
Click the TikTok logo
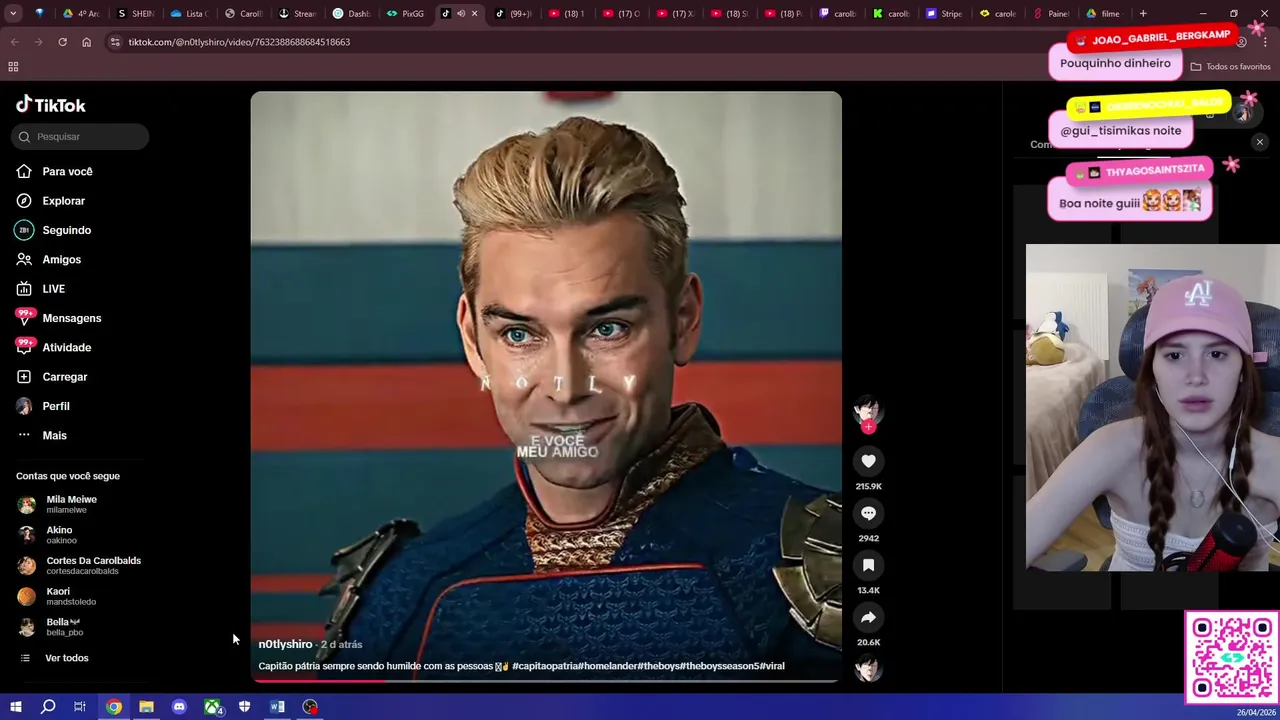coord(51,105)
